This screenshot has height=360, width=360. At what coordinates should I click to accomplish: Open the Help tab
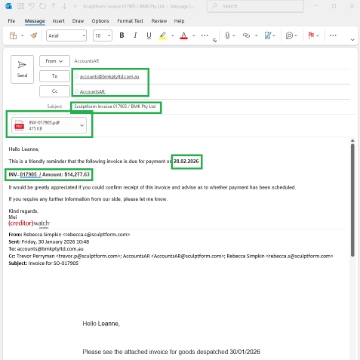179,21
